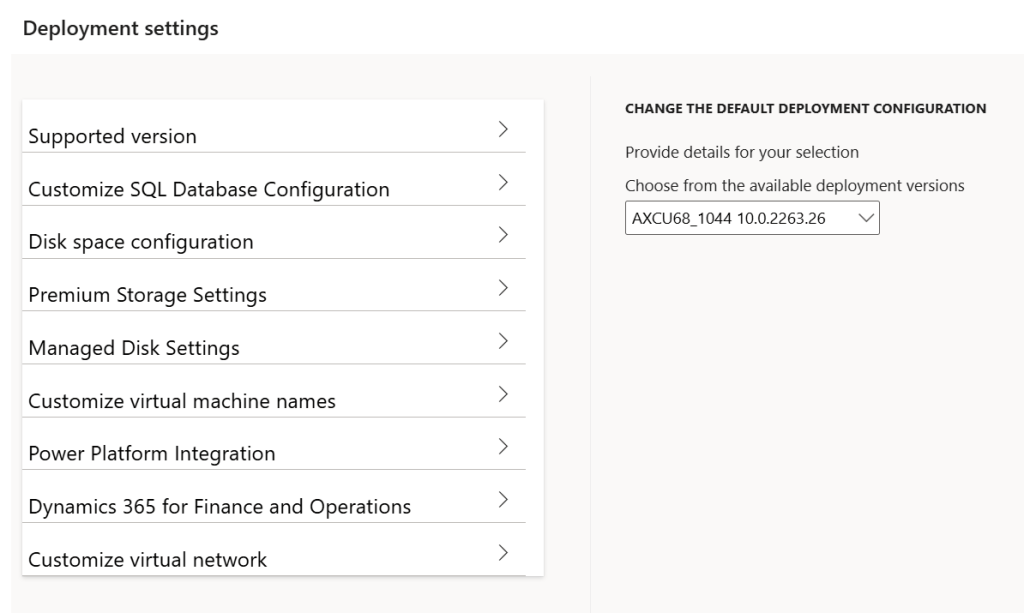
Task: Click the arrow icon on Managed Disk Settings row
Action: coord(504,342)
